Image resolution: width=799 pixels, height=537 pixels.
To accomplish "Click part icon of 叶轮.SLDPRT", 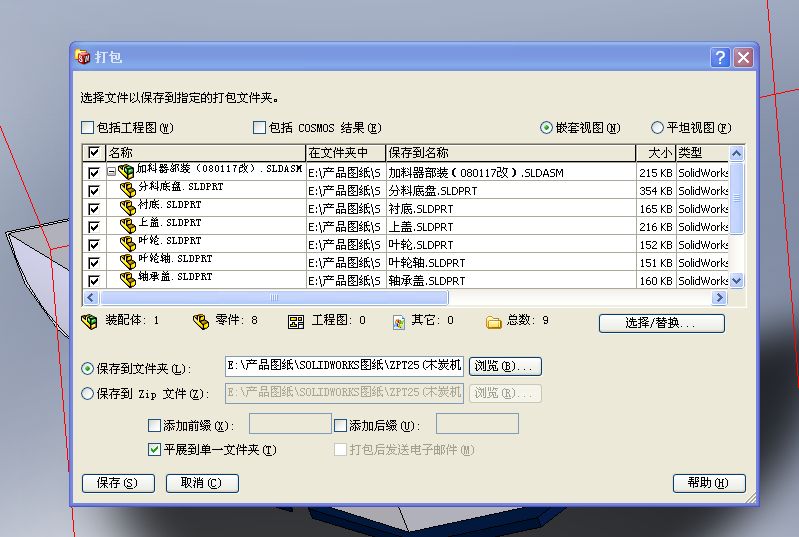I will [127, 244].
